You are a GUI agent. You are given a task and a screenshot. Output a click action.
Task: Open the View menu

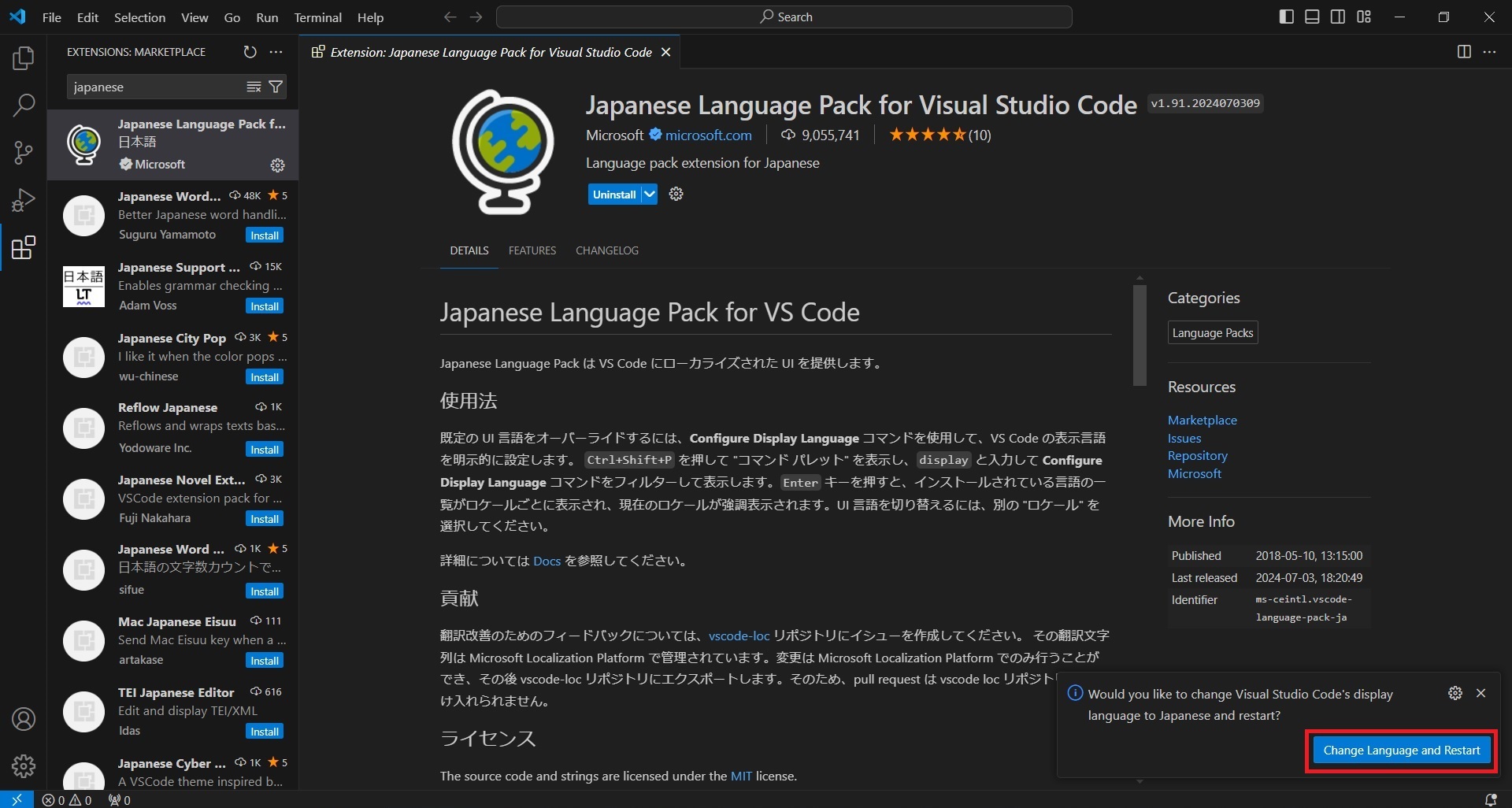pyautogui.click(x=195, y=17)
